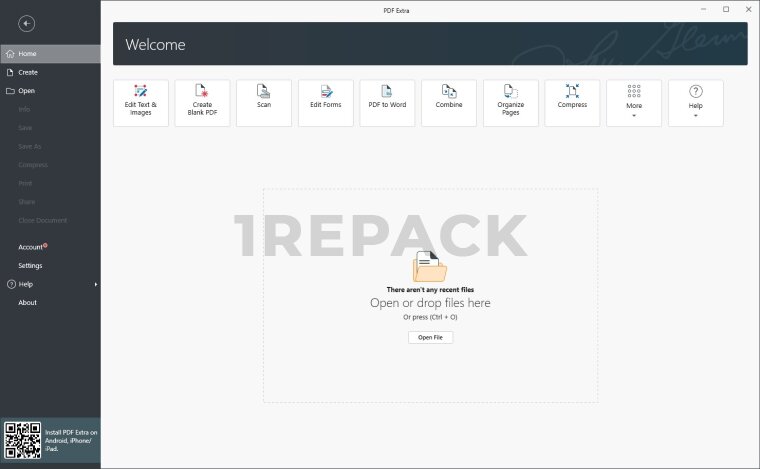Close the PDF Extra window

click(748, 9)
